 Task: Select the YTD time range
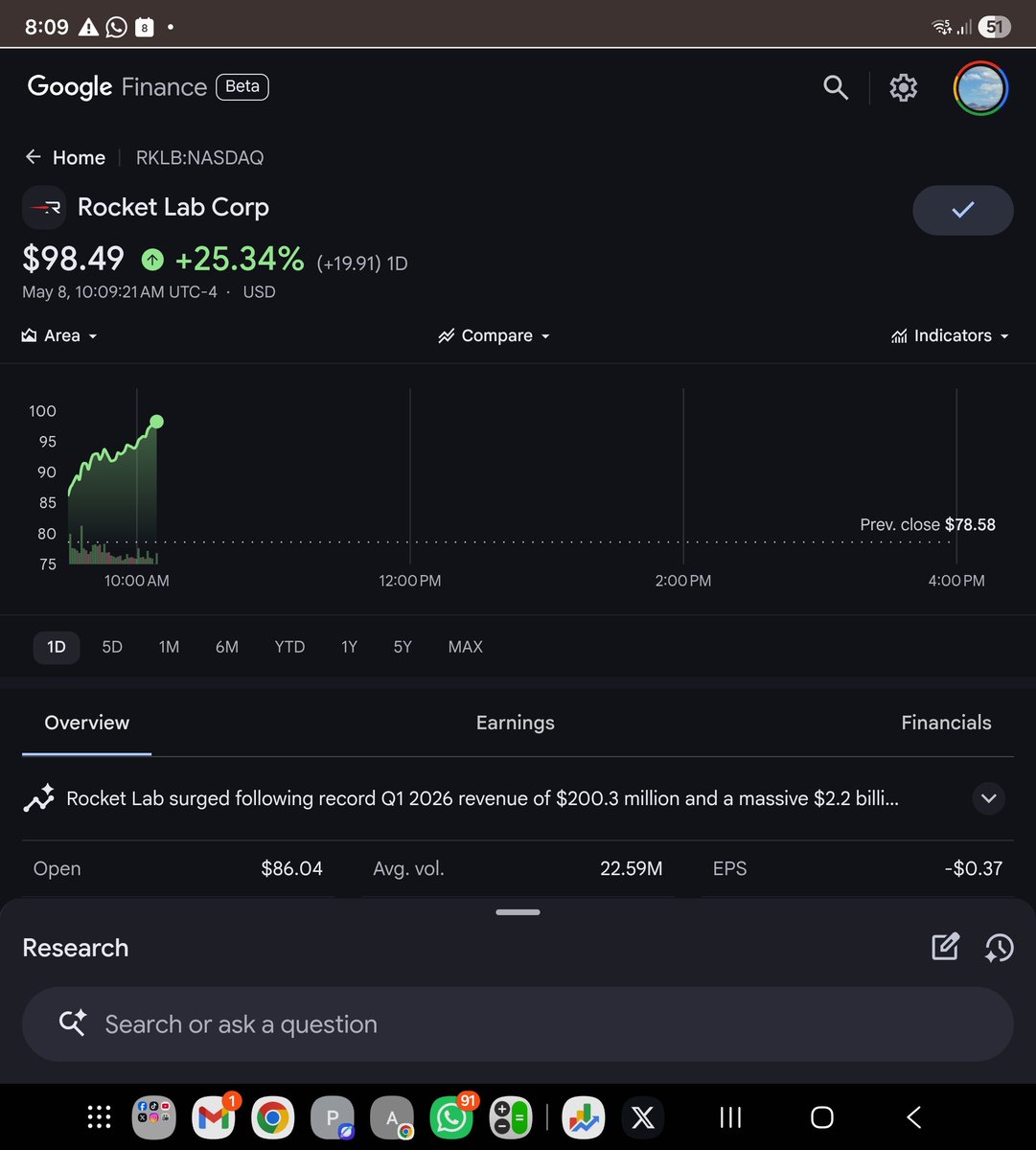289,647
